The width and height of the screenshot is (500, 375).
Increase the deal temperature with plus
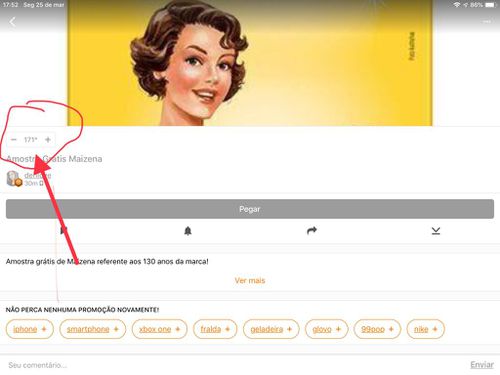click(x=48, y=139)
